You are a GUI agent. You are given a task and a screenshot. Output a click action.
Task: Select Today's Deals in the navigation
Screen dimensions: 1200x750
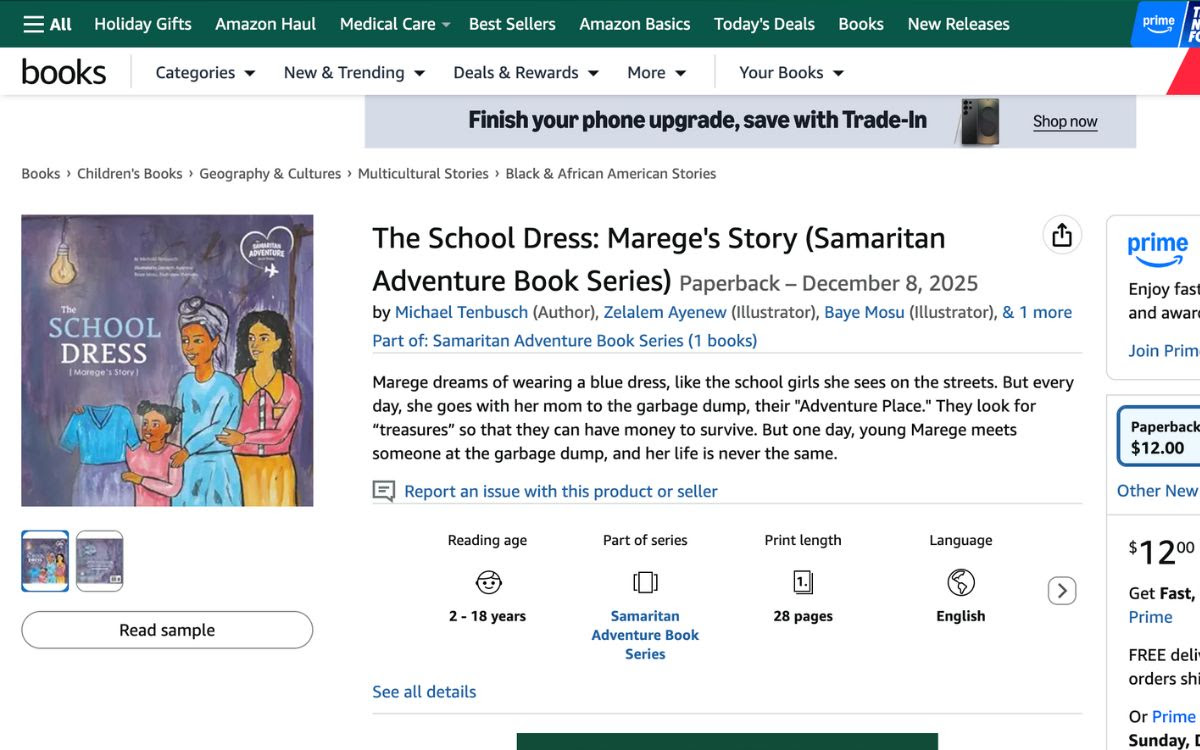[764, 23]
